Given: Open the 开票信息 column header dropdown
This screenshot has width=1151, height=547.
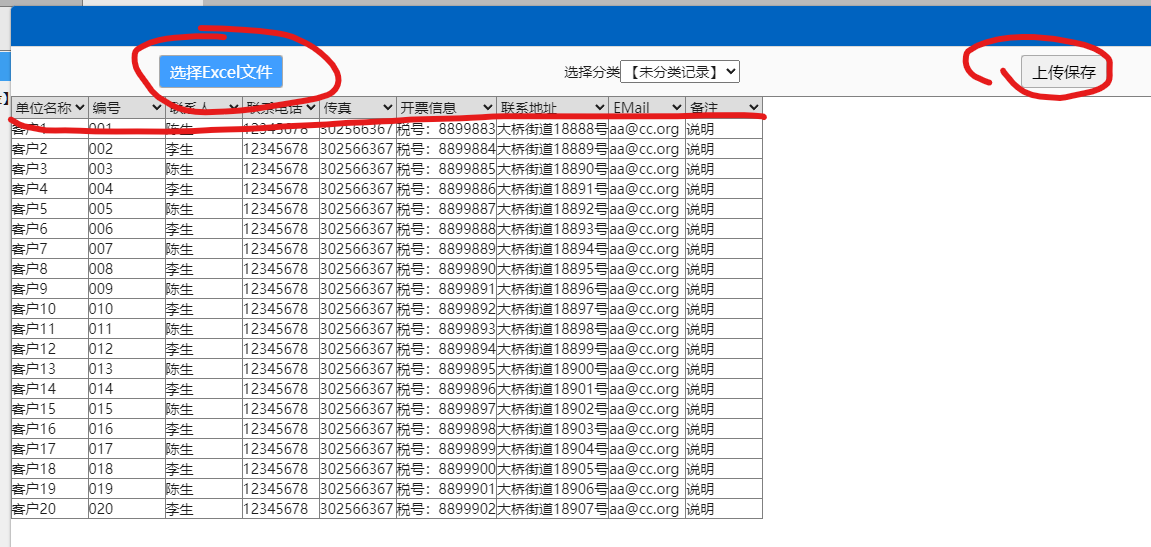Looking at the screenshot, I should click(446, 107).
